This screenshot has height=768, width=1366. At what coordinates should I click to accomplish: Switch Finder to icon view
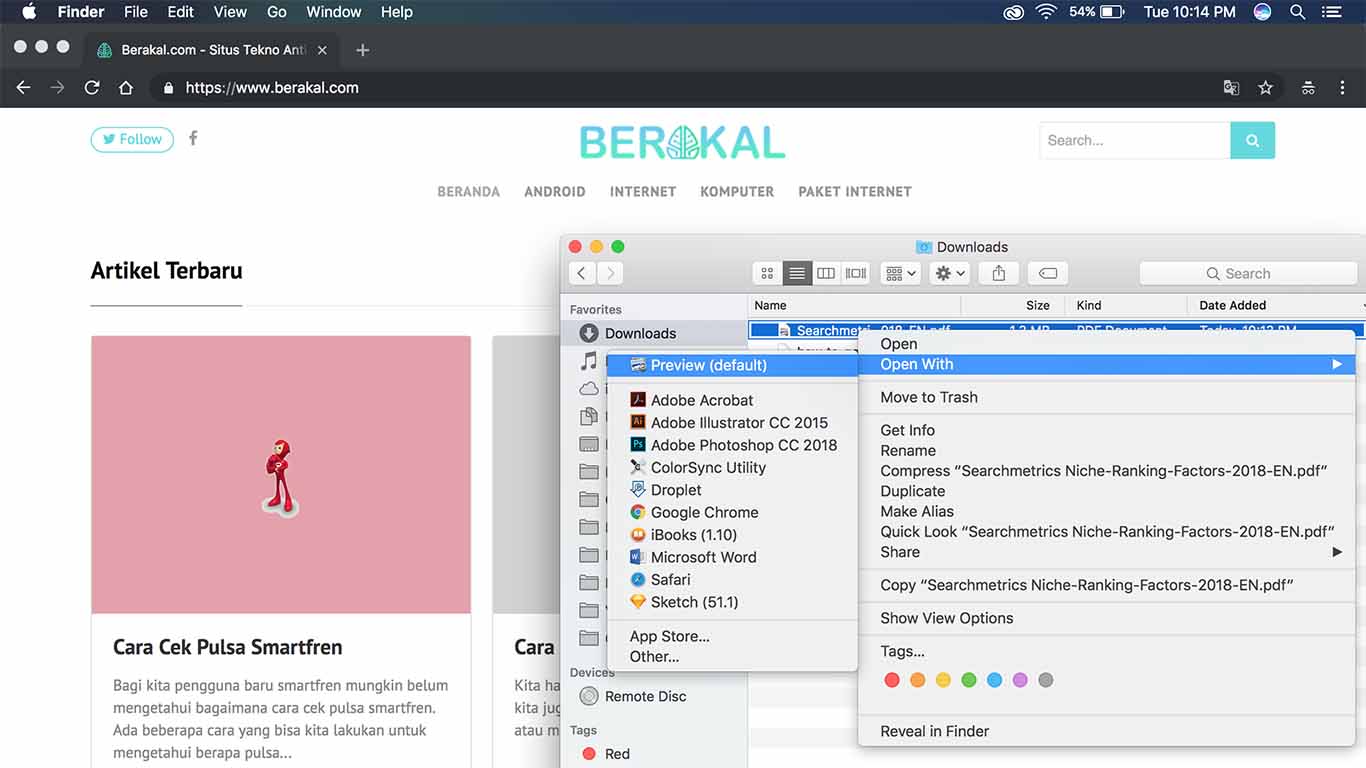767,273
